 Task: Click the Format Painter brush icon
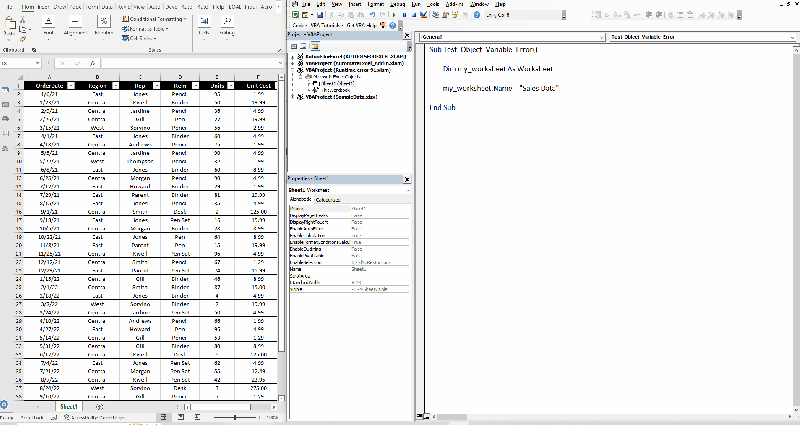coord(22,39)
